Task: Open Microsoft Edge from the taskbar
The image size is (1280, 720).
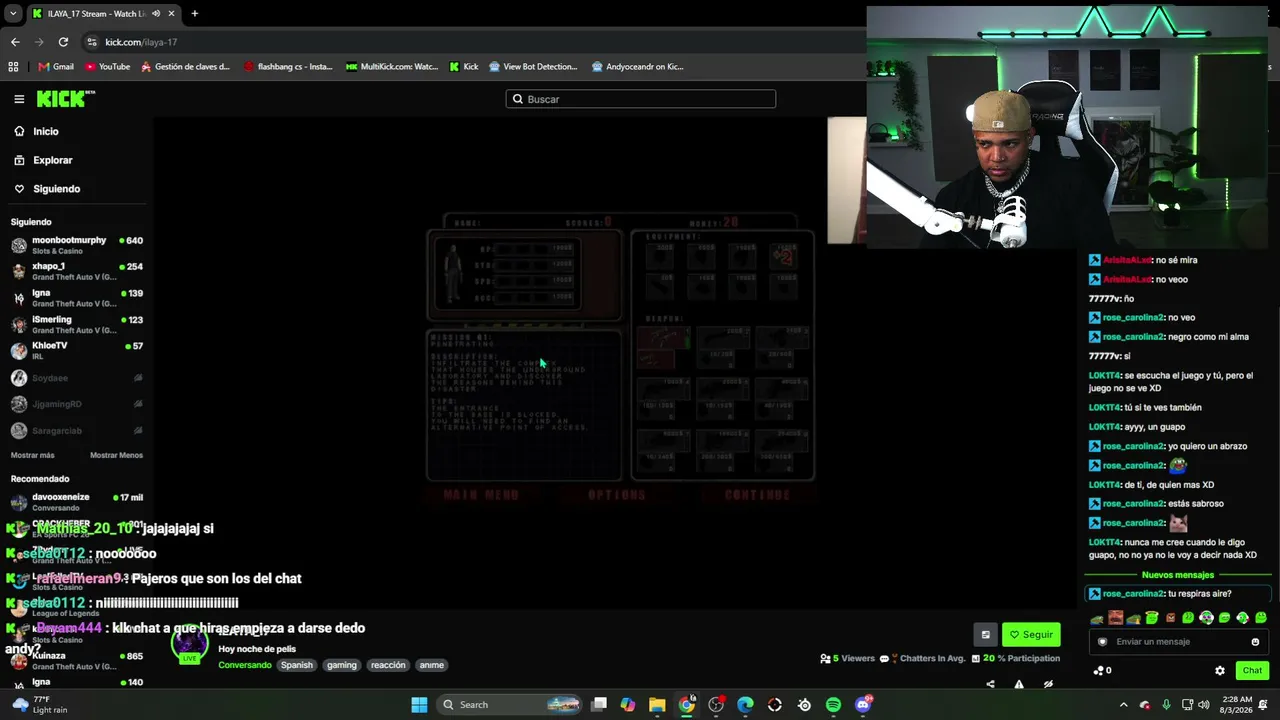Action: pyautogui.click(x=745, y=705)
